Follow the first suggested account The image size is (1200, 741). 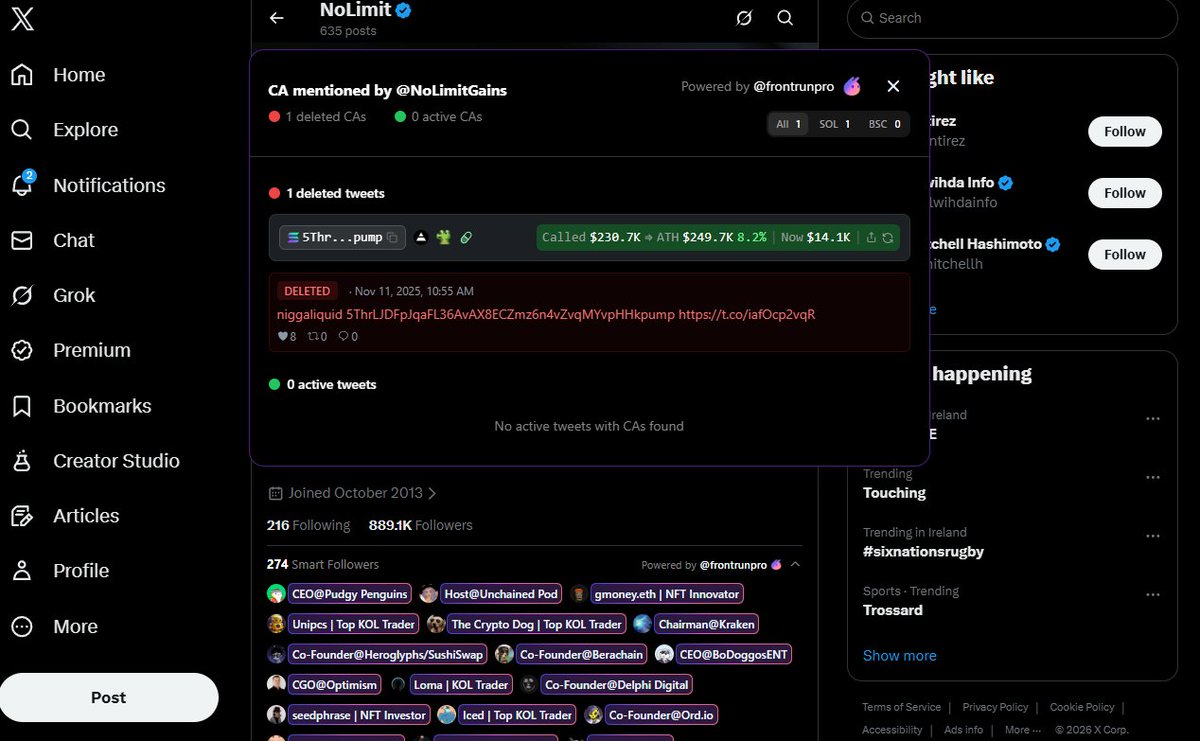[x=1125, y=131]
